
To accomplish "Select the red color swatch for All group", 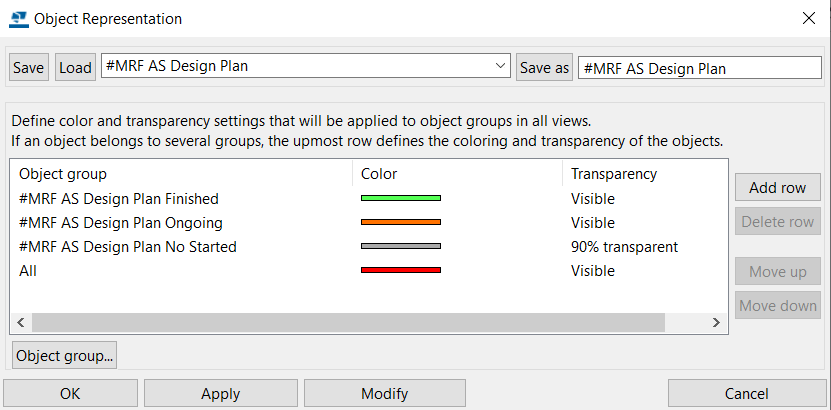I will 401,270.
